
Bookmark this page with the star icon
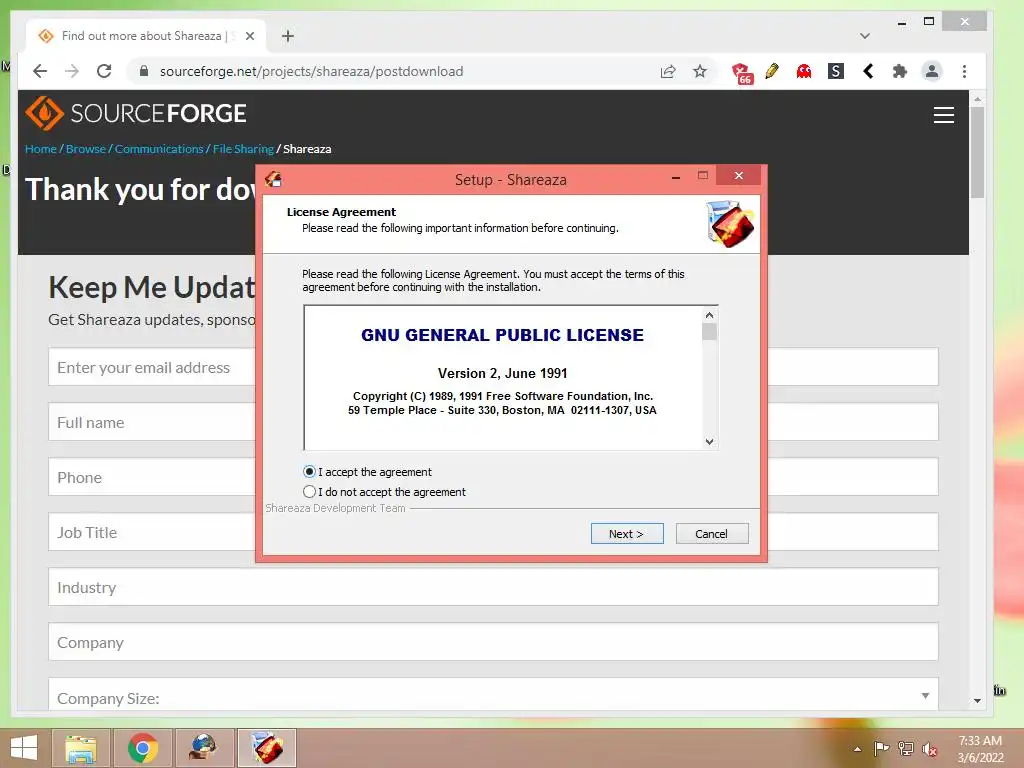pyautogui.click(x=700, y=71)
